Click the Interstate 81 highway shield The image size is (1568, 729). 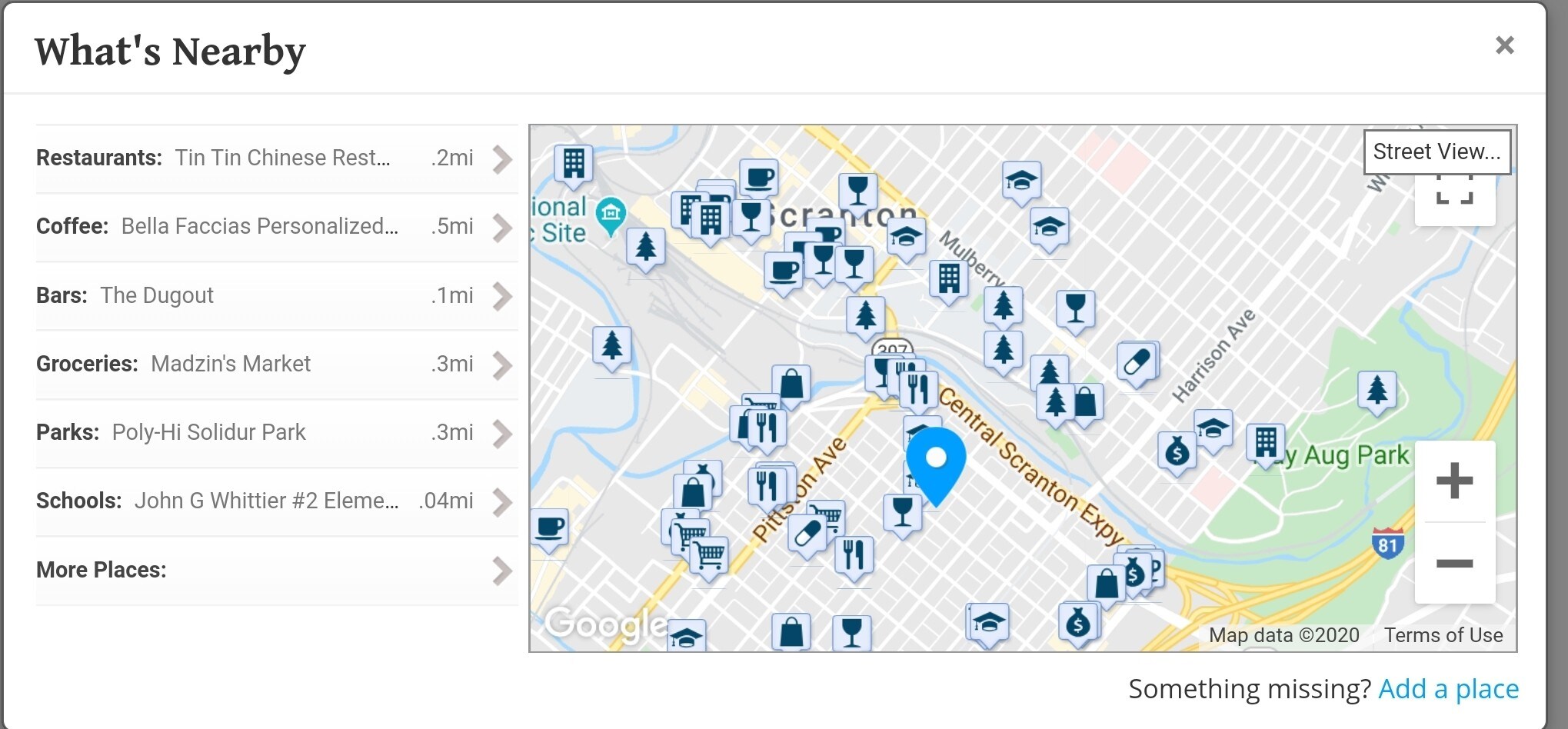tap(1387, 544)
